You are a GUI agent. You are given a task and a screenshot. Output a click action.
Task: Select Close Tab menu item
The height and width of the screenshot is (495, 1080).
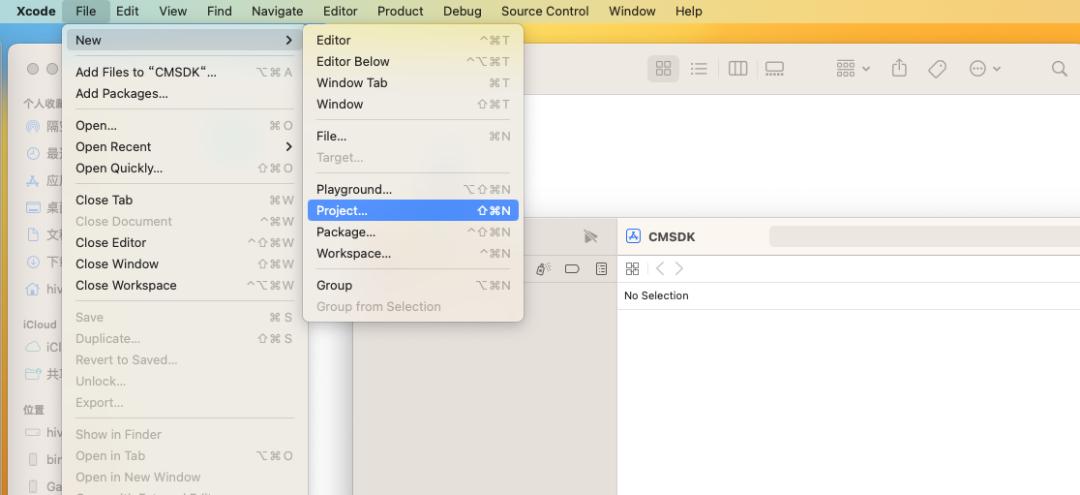coord(183,200)
